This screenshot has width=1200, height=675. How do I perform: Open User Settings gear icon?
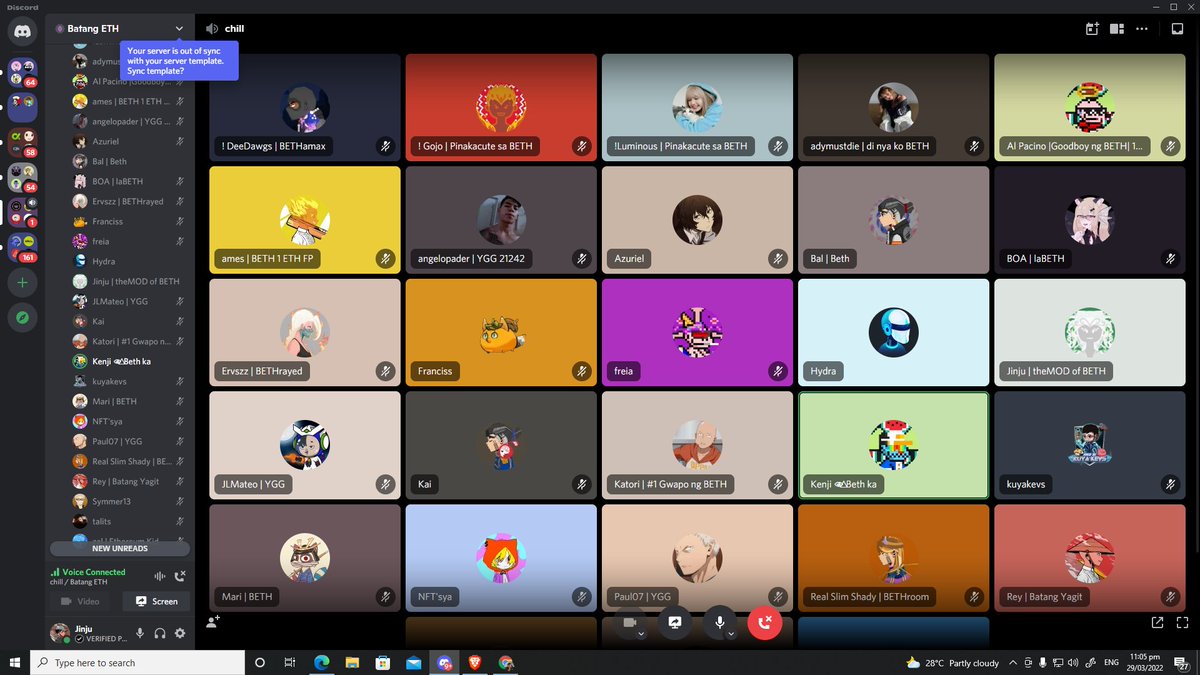pyautogui.click(x=180, y=633)
